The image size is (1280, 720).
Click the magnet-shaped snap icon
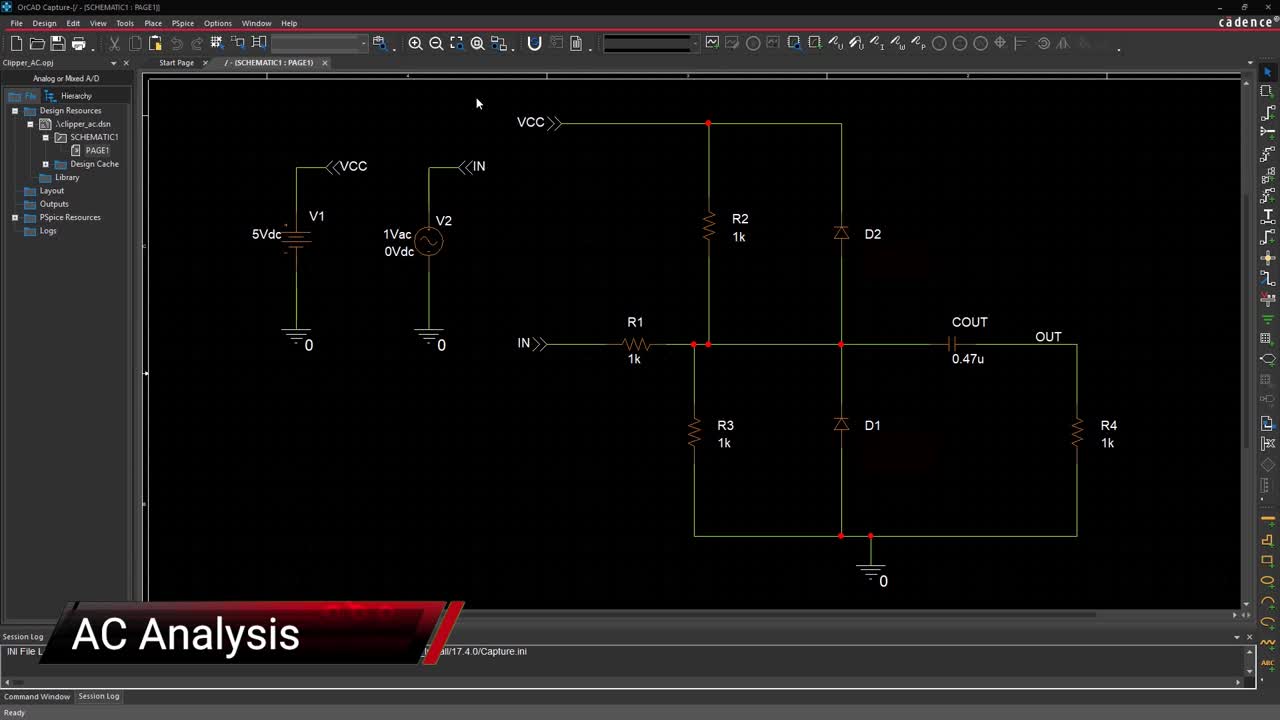tap(534, 43)
